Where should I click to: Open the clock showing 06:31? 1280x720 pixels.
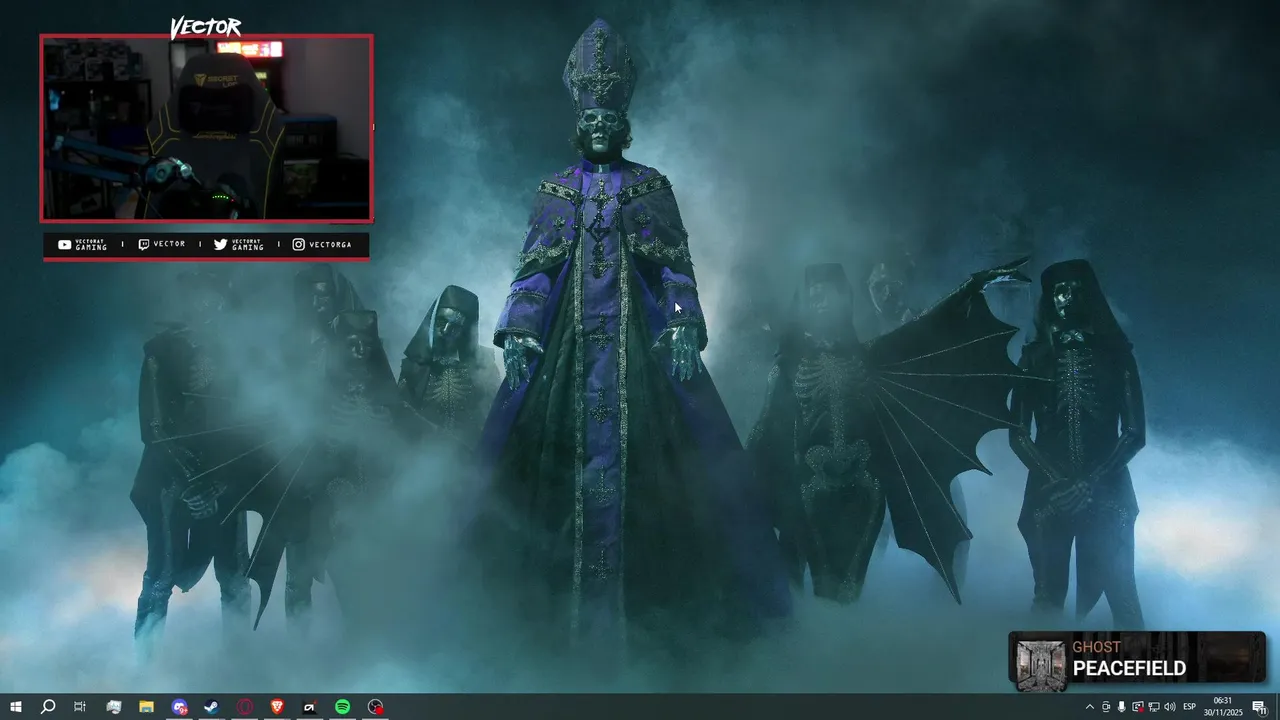pos(1222,707)
